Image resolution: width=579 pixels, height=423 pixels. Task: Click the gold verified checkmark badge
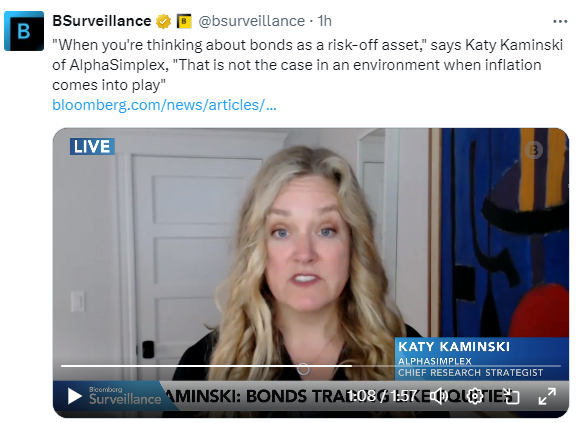coord(163,21)
